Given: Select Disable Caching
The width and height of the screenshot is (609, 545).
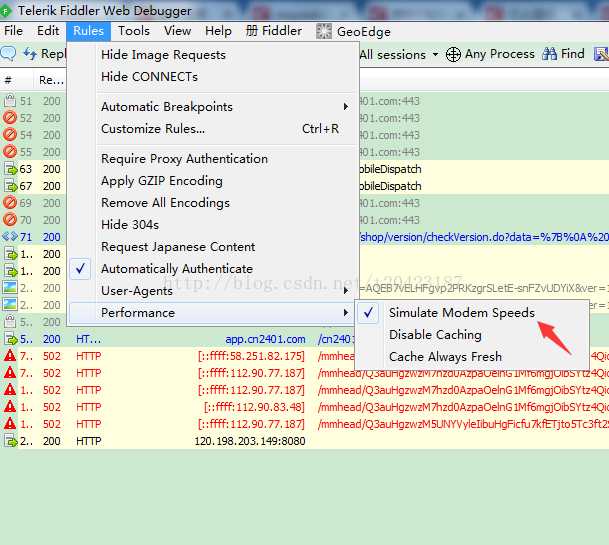Looking at the screenshot, I should click(x=472, y=334).
